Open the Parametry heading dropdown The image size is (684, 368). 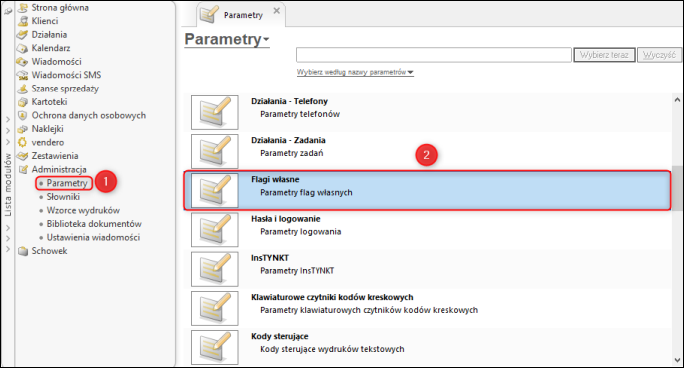pyautogui.click(x=227, y=39)
